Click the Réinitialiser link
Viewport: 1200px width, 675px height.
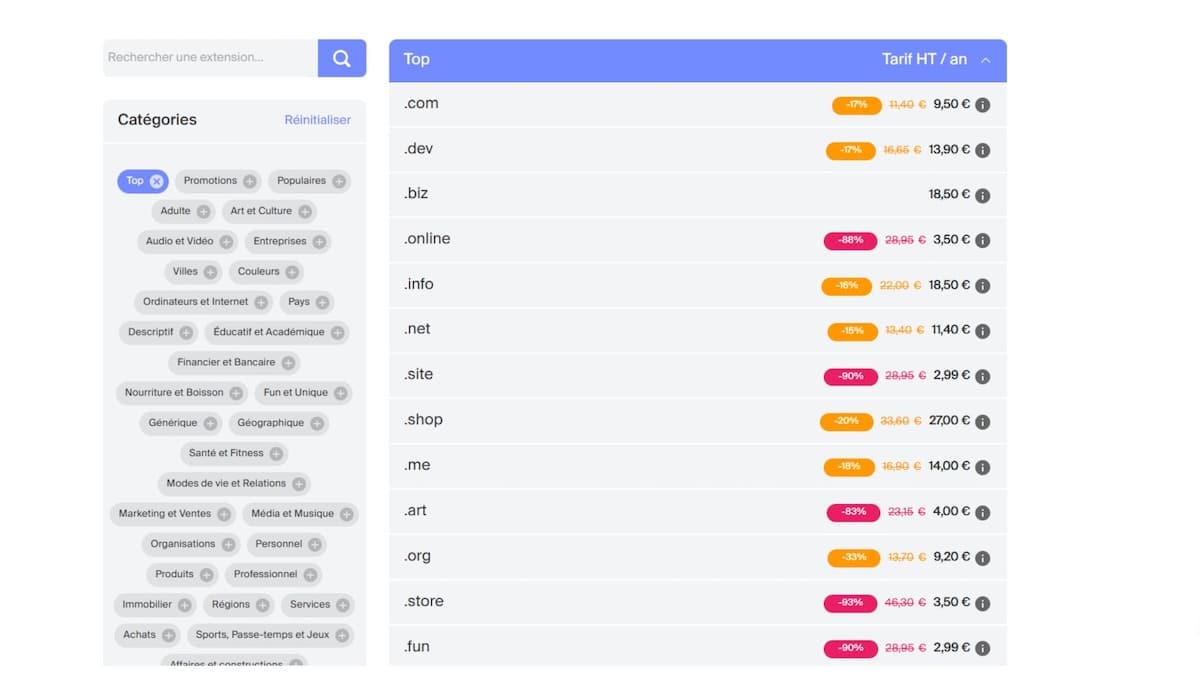[318, 120]
